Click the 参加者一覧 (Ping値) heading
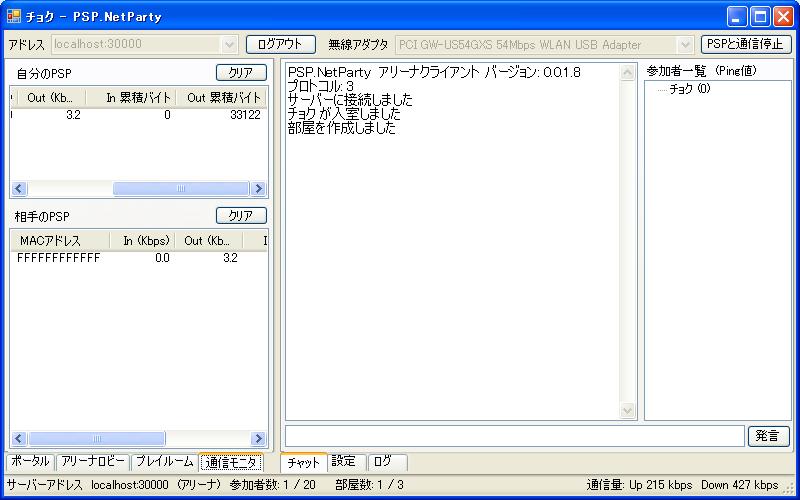This screenshot has width=800, height=500. pos(702,71)
